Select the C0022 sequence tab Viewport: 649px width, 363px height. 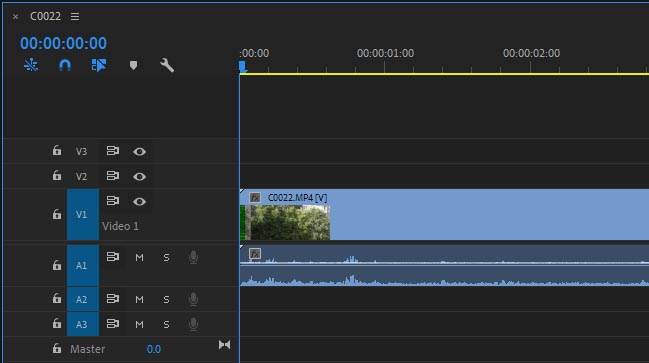point(46,16)
